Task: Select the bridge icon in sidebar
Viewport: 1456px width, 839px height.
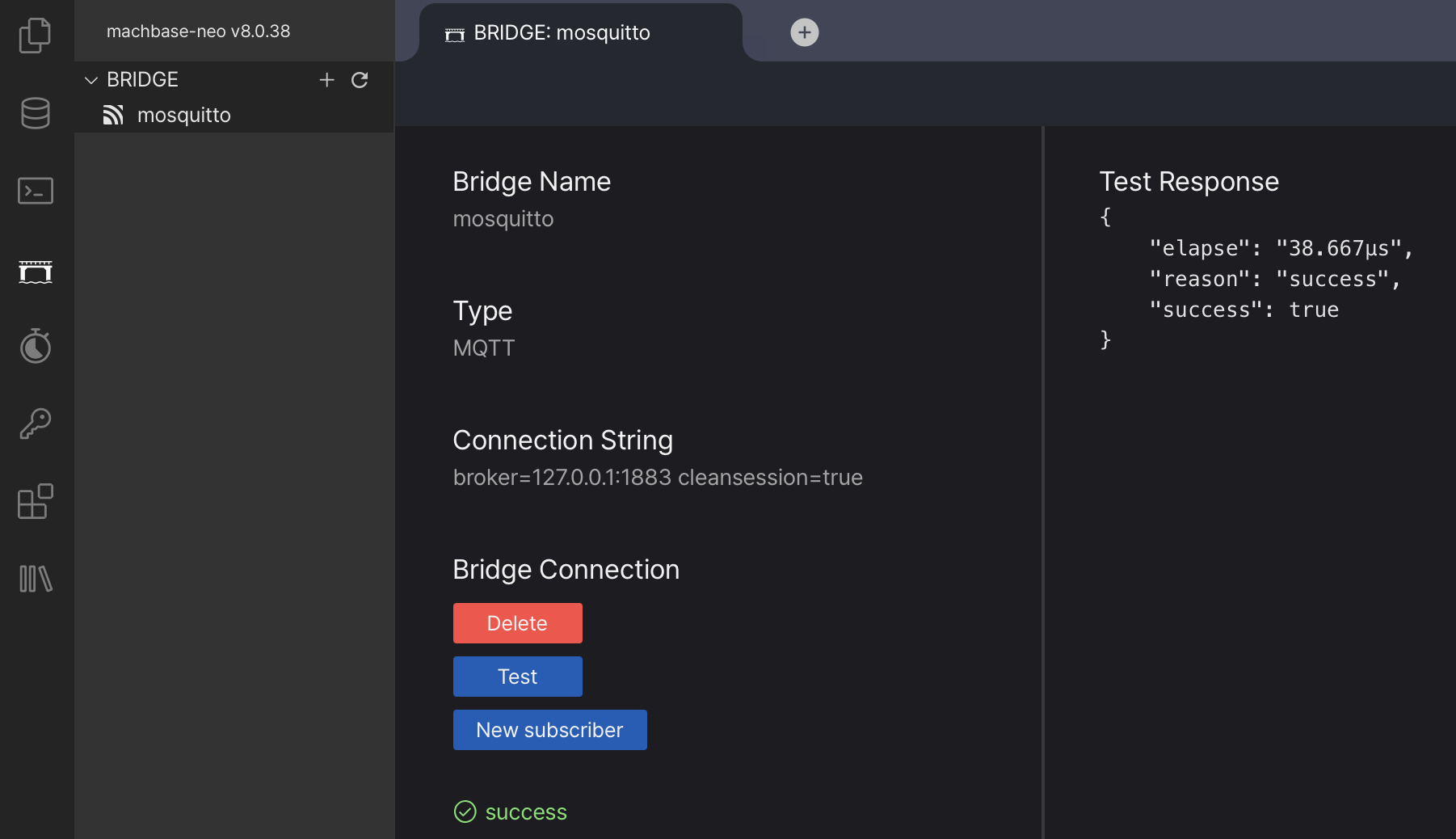Action: tap(35, 272)
